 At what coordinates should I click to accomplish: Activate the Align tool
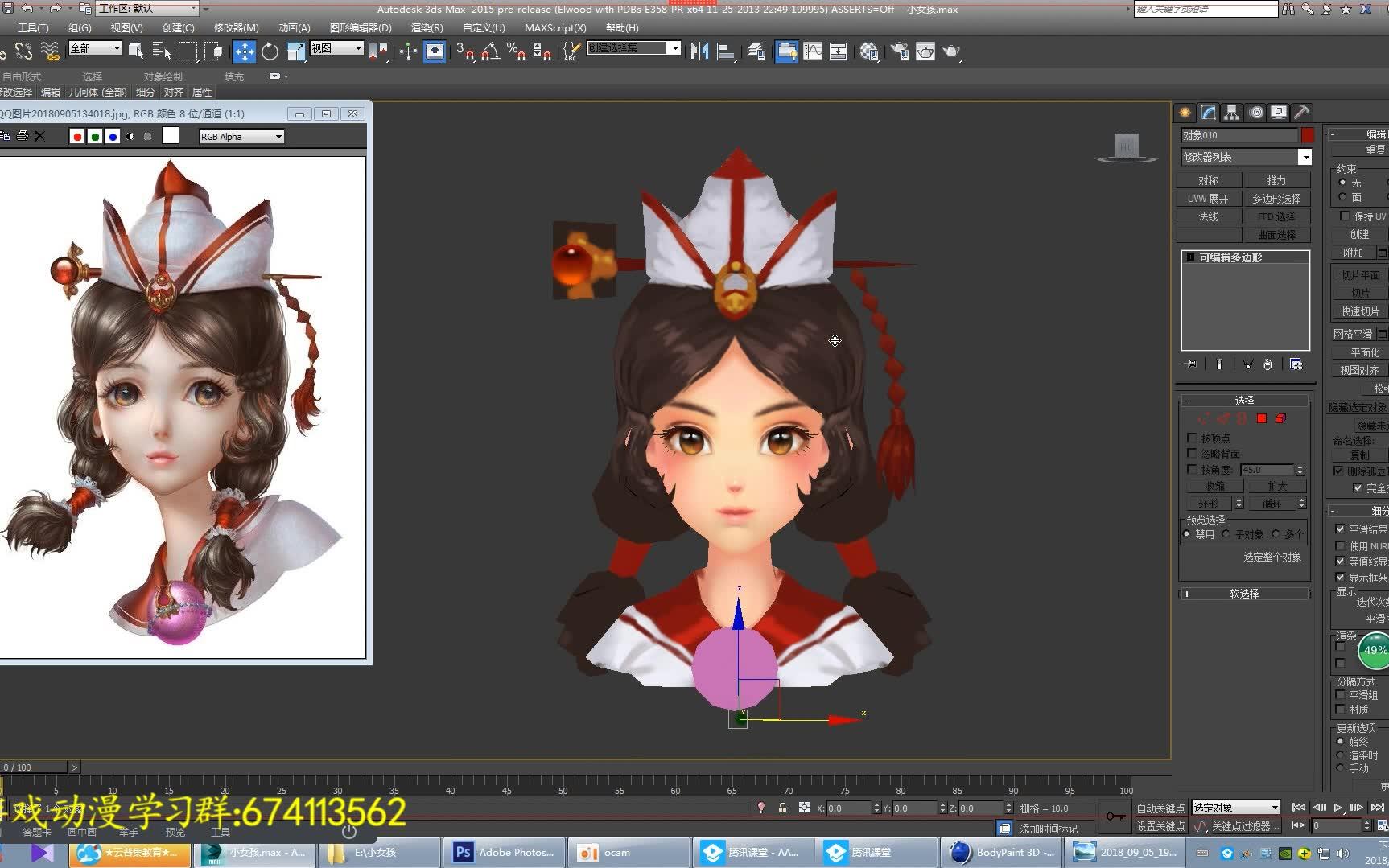(x=726, y=51)
